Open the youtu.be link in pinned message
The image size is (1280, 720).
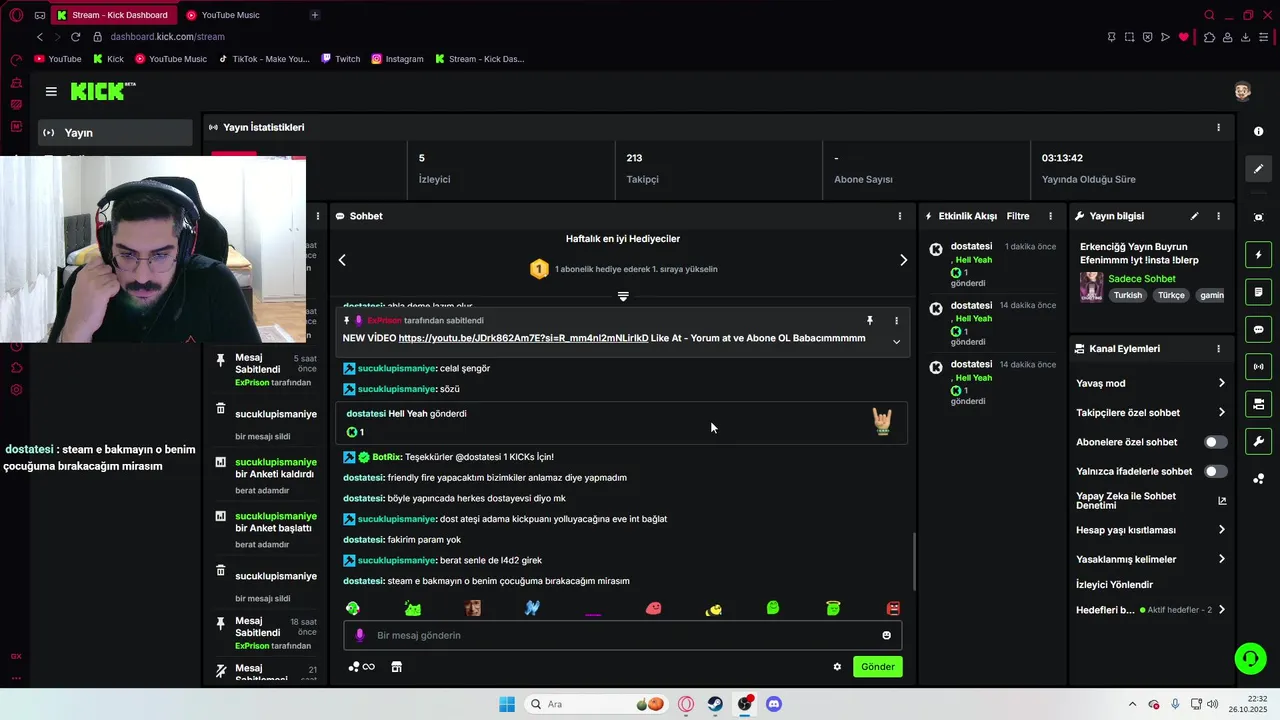click(x=523, y=338)
